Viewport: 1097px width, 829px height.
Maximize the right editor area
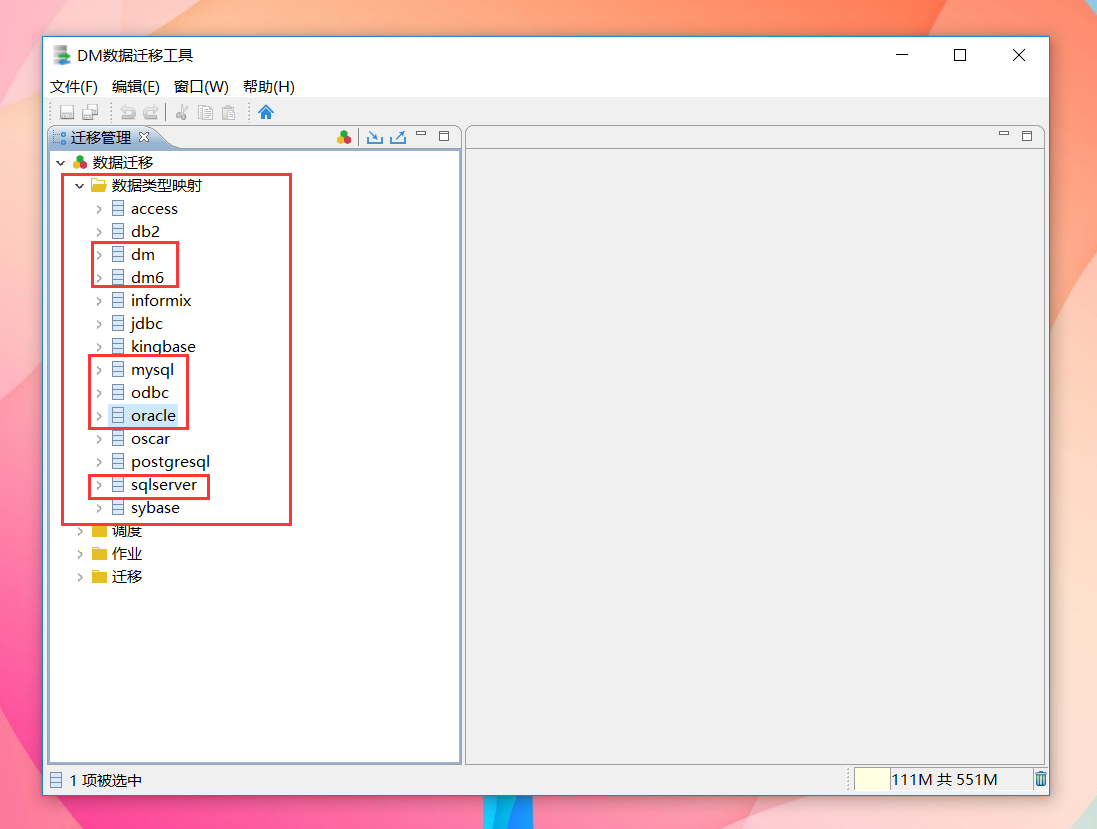coord(1027,136)
